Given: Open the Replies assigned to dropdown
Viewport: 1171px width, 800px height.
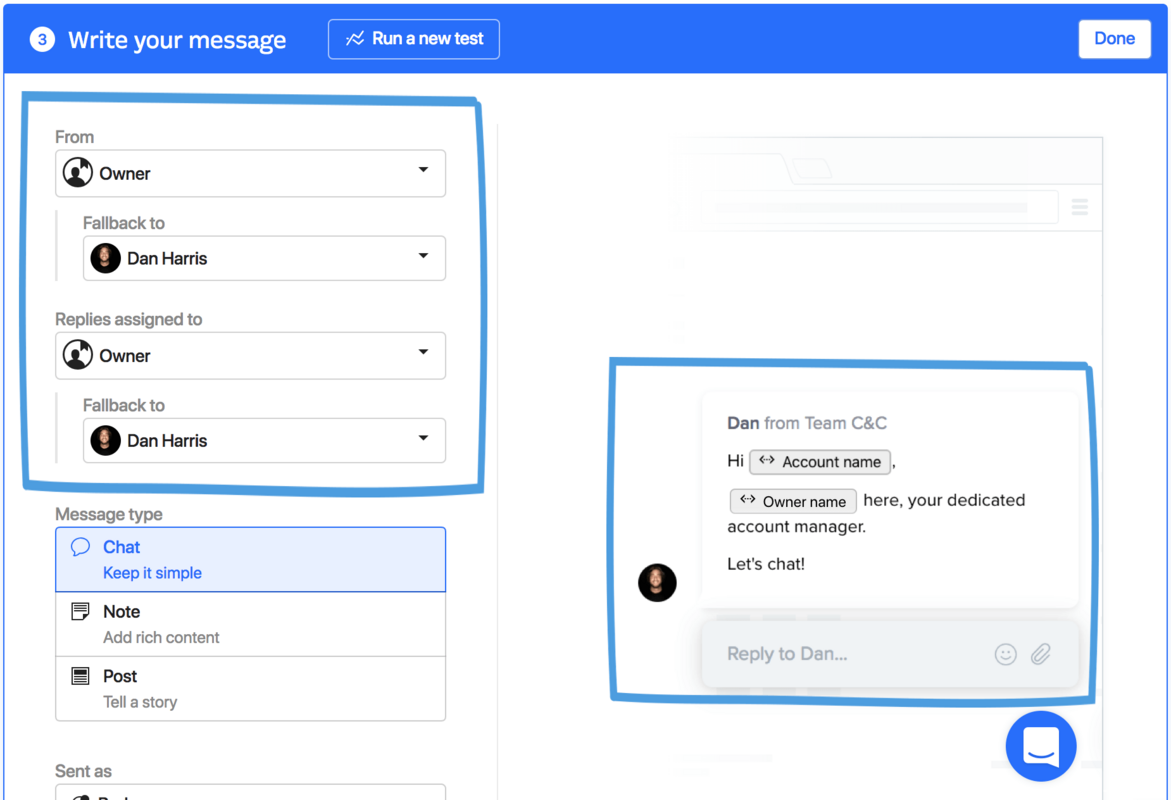Looking at the screenshot, I should pyautogui.click(x=250, y=355).
